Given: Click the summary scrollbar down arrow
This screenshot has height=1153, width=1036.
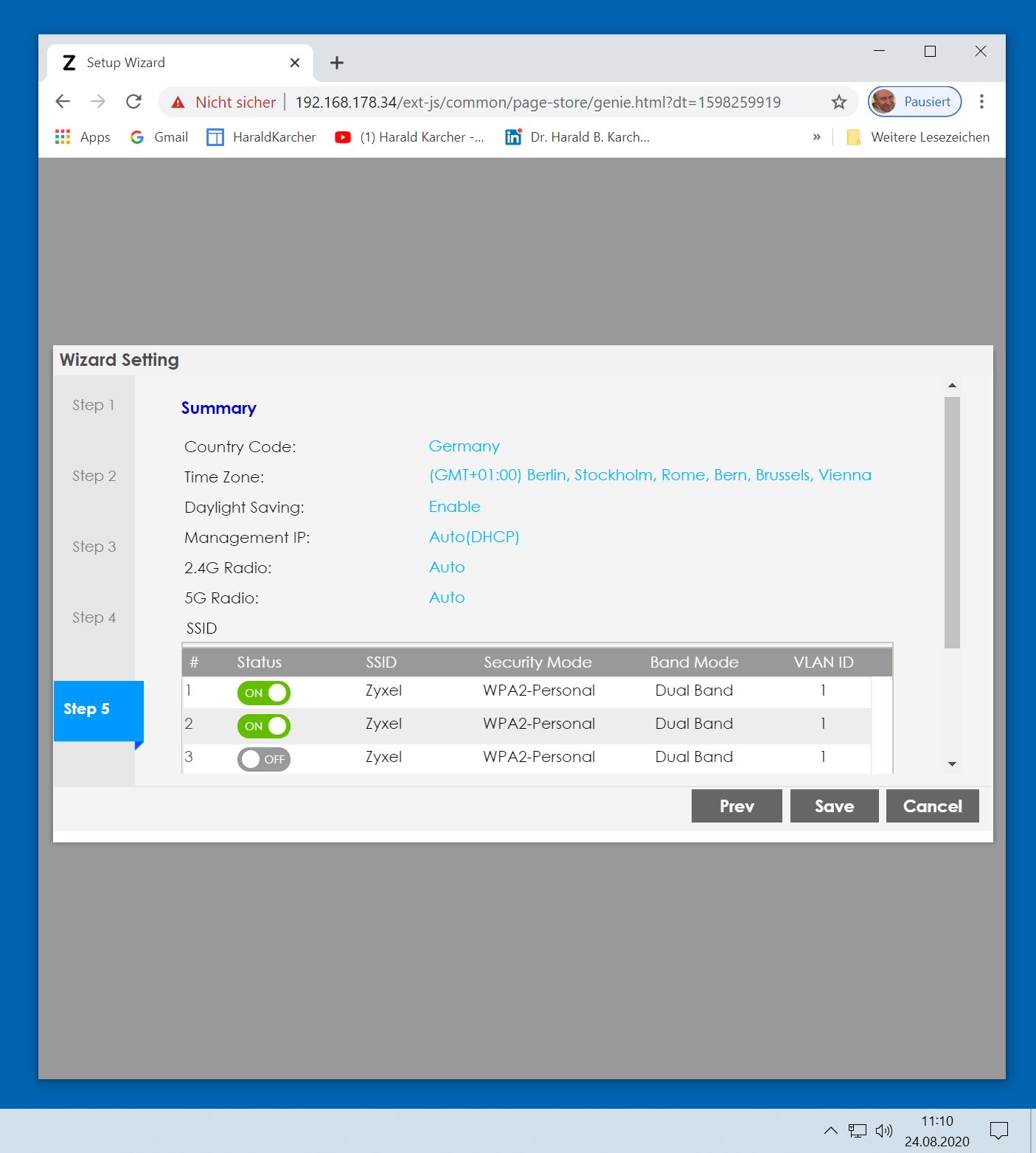Looking at the screenshot, I should (952, 764).
